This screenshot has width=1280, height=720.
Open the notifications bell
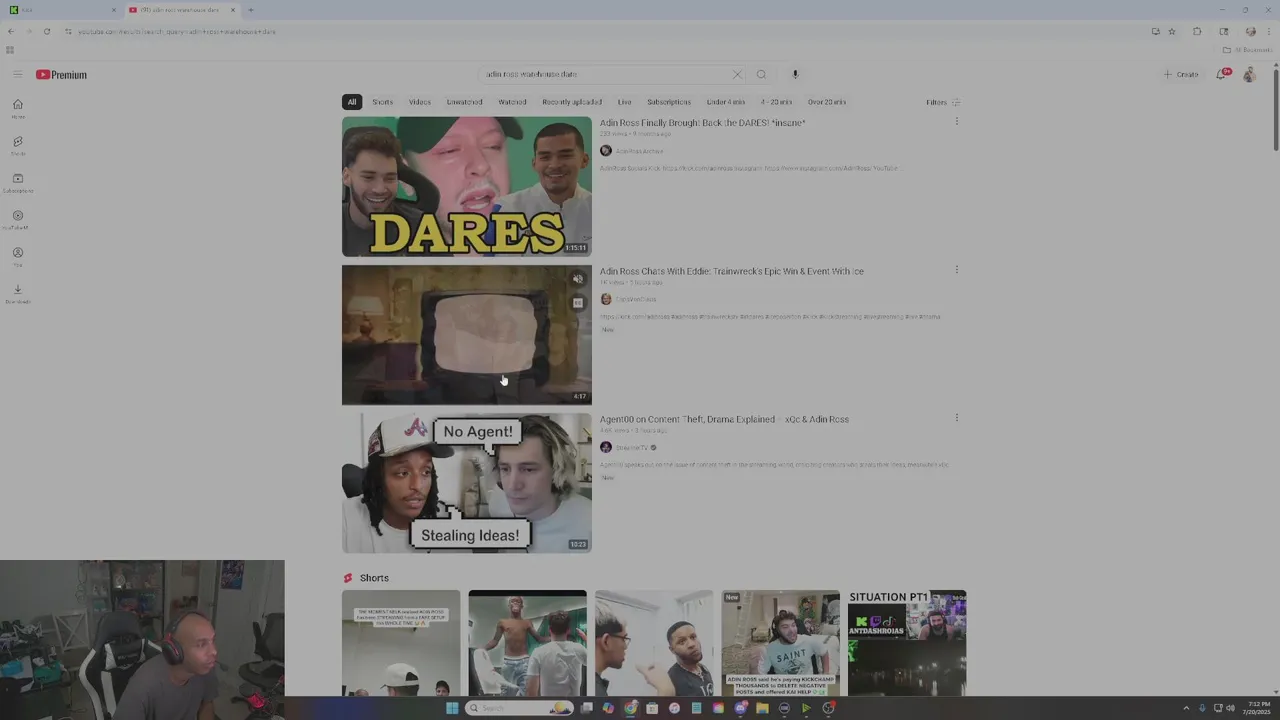(1221, 74)
